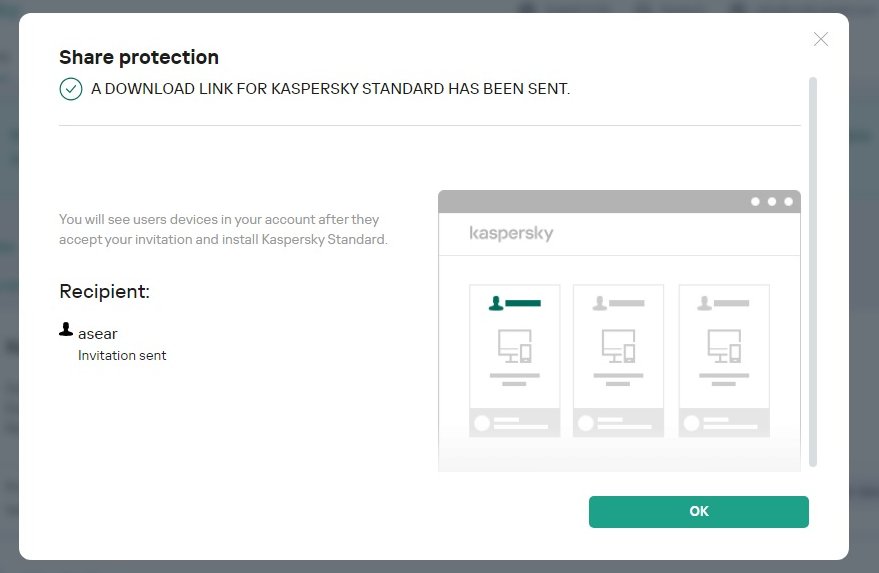Click the user silhouette icon beside asear

[x=66, y=329]
